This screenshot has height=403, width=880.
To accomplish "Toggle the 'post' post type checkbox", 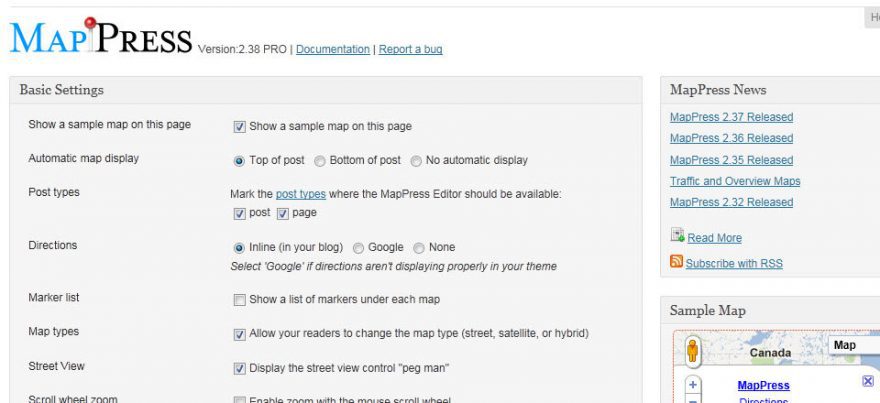I will tap(240, 214).
